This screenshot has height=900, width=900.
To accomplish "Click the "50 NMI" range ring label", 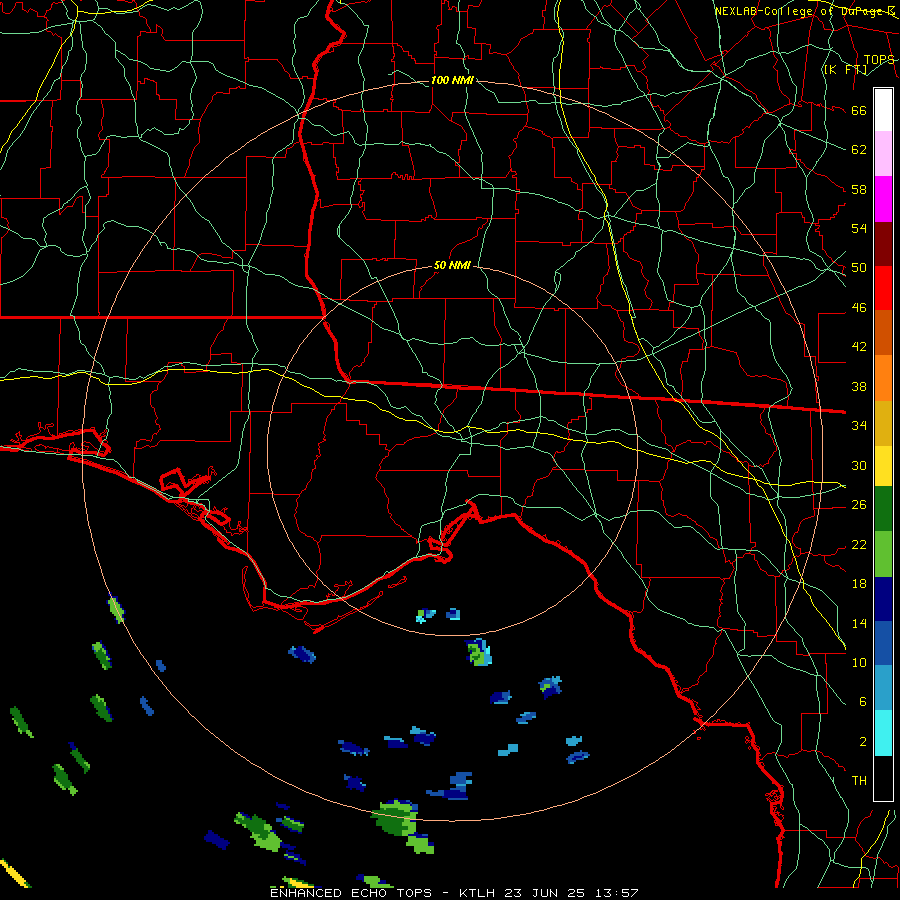I will coord(452,265).
